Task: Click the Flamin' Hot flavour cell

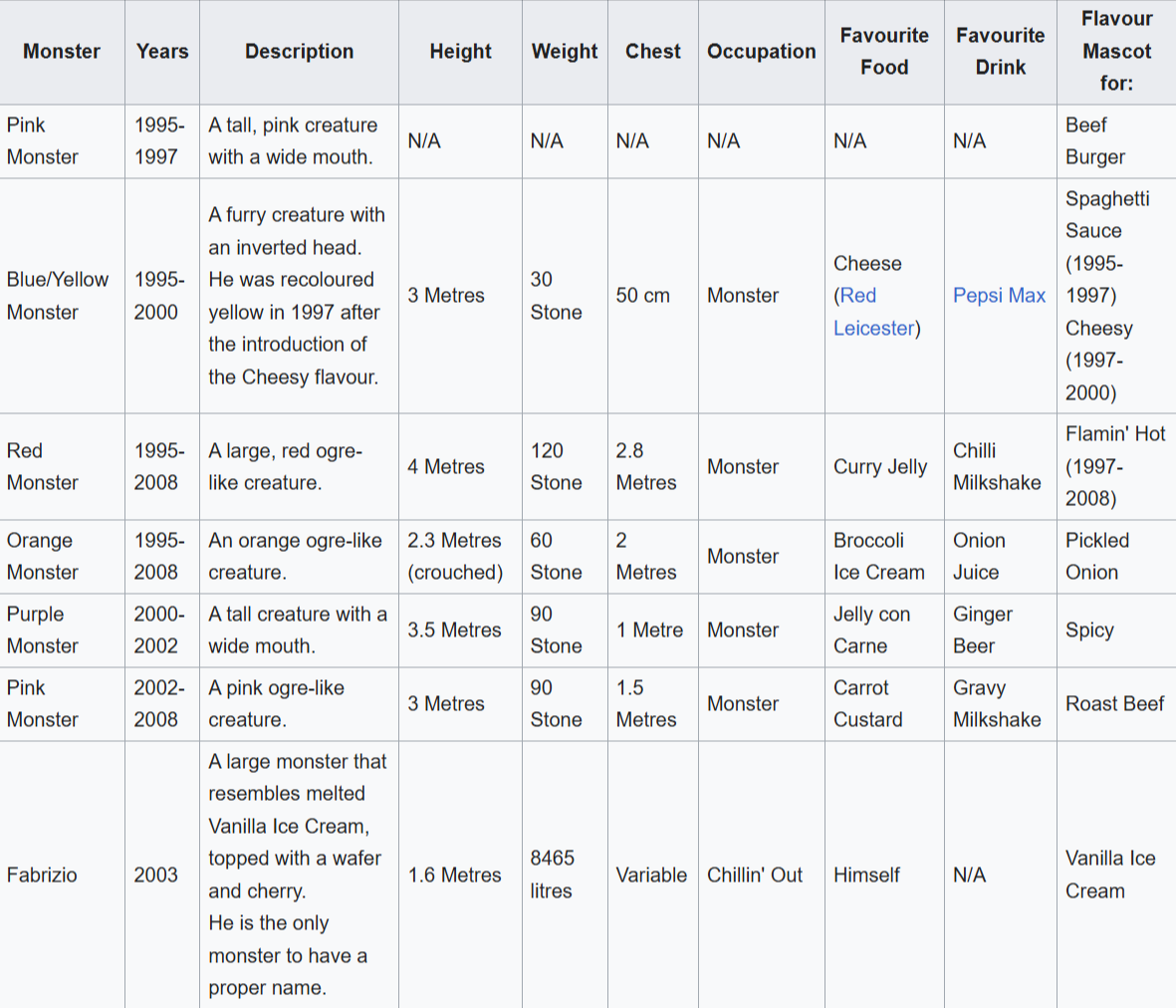Action: pyautogui.click(x=1116, y=466)
